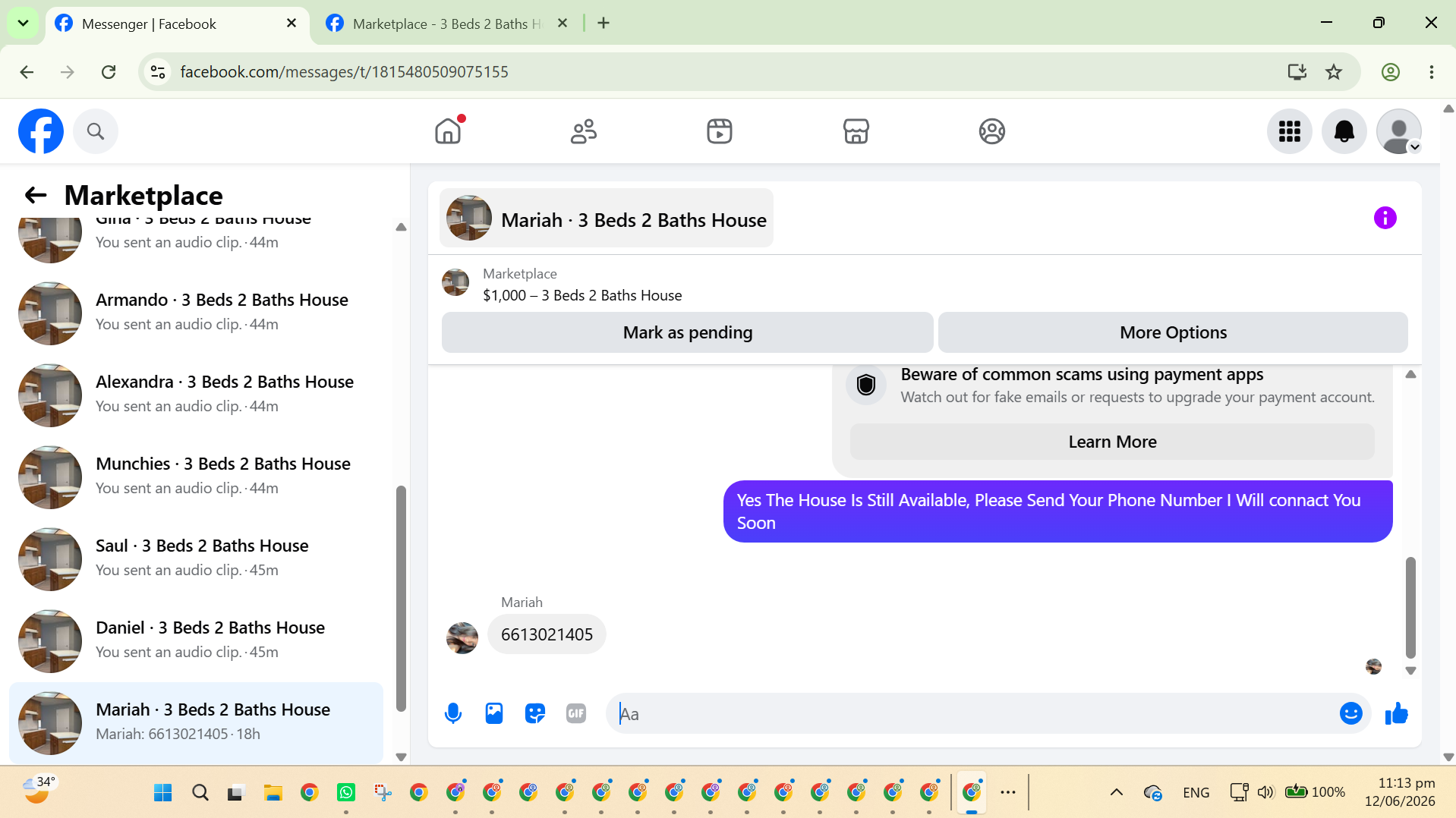Open conversation information purple icon

click(x=1385, y=218)
